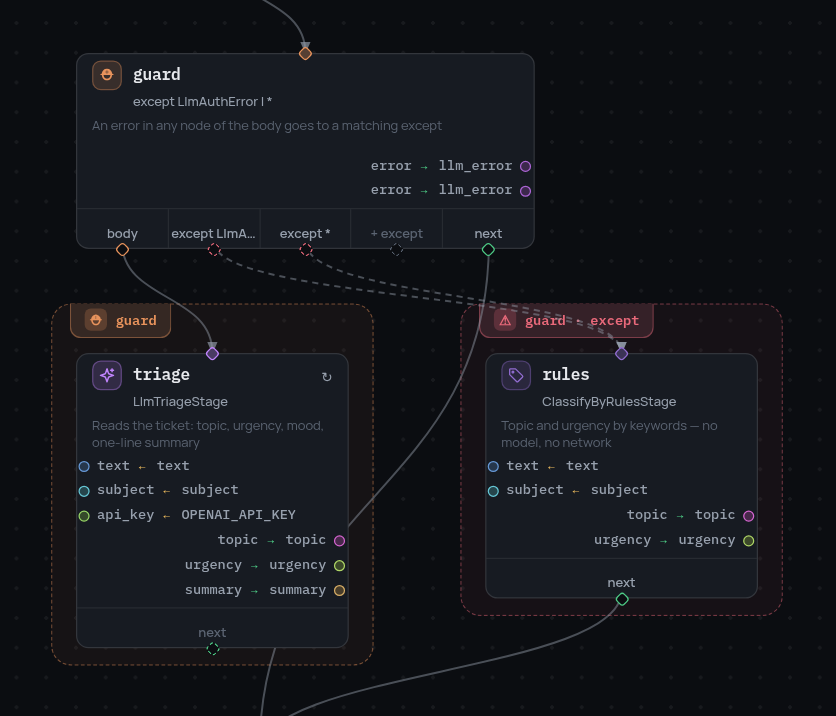
Task: Select the guard next branch tab
Action: 488,229
